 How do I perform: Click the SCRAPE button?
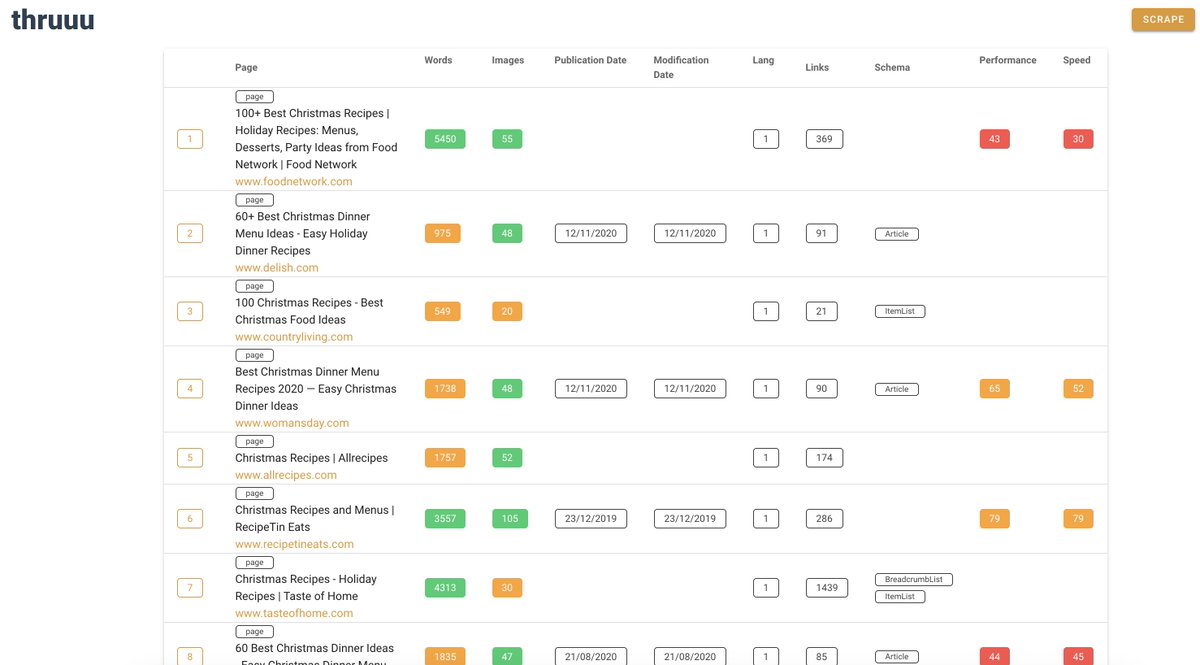1163,20
